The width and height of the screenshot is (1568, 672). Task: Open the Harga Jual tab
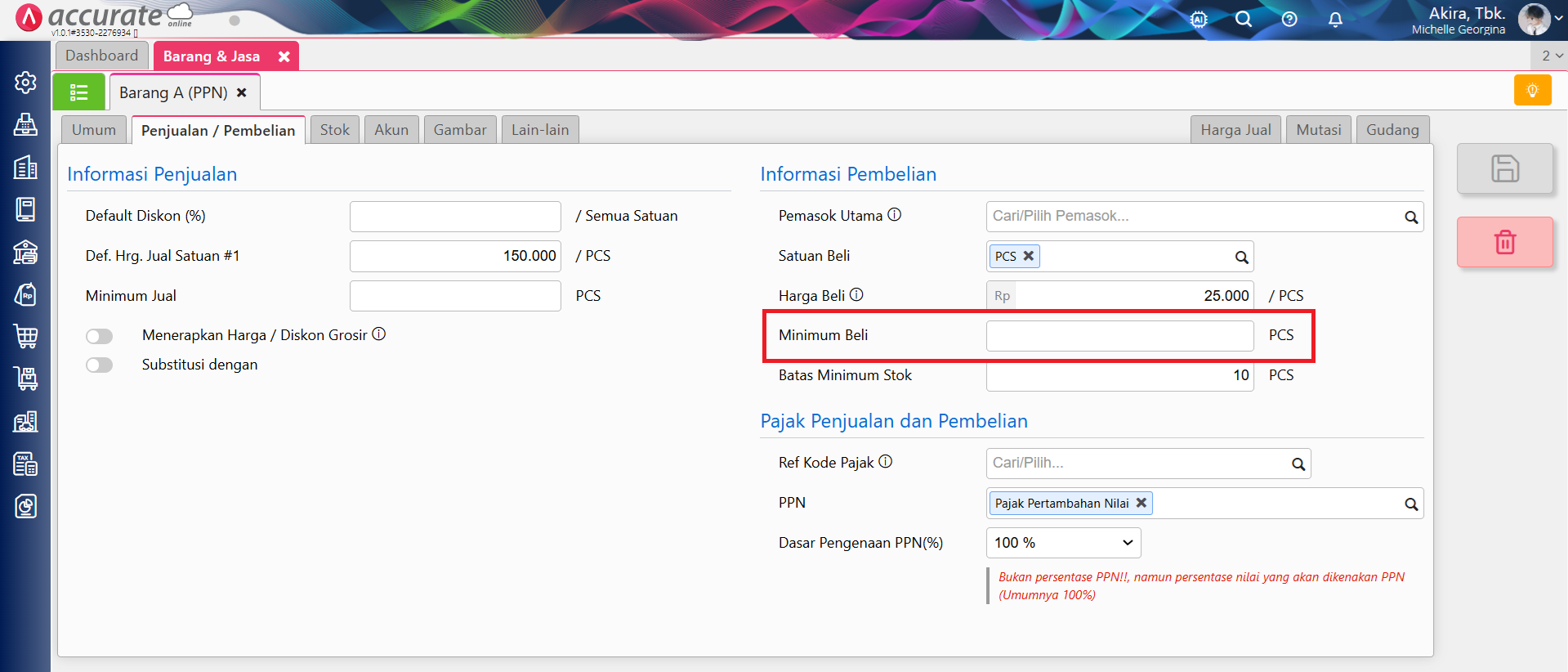(1235, 130)
